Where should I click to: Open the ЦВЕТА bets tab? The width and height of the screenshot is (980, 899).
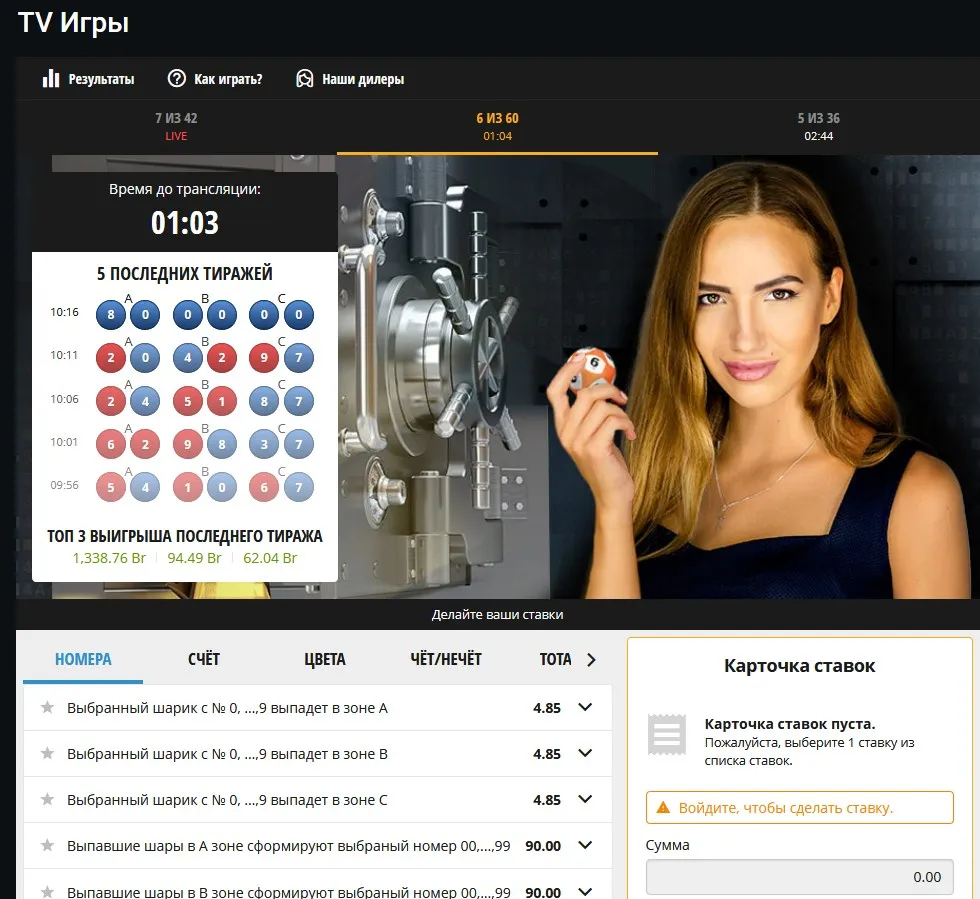[325, 660]
